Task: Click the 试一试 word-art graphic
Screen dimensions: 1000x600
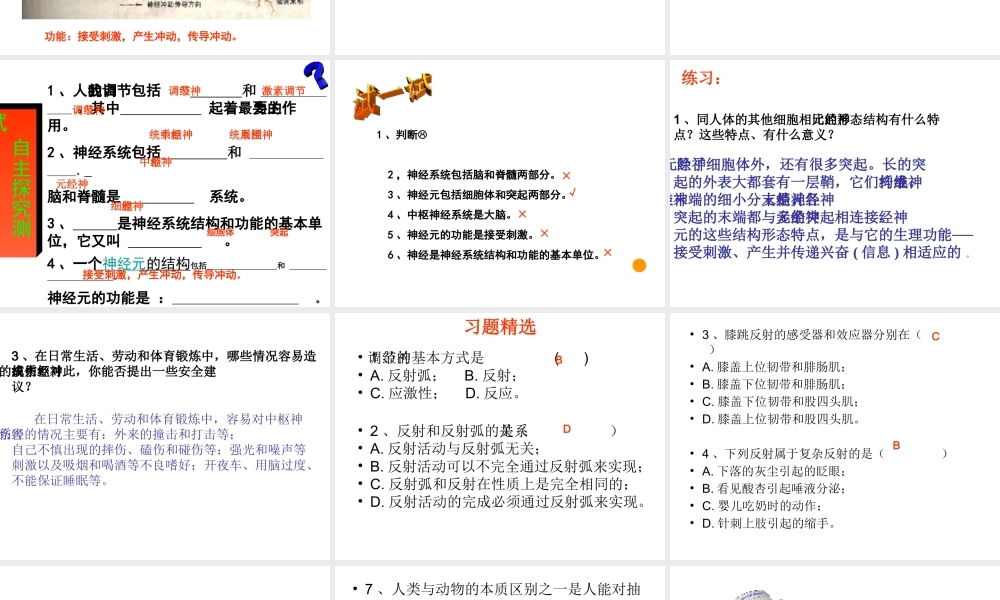Action: 392,96
